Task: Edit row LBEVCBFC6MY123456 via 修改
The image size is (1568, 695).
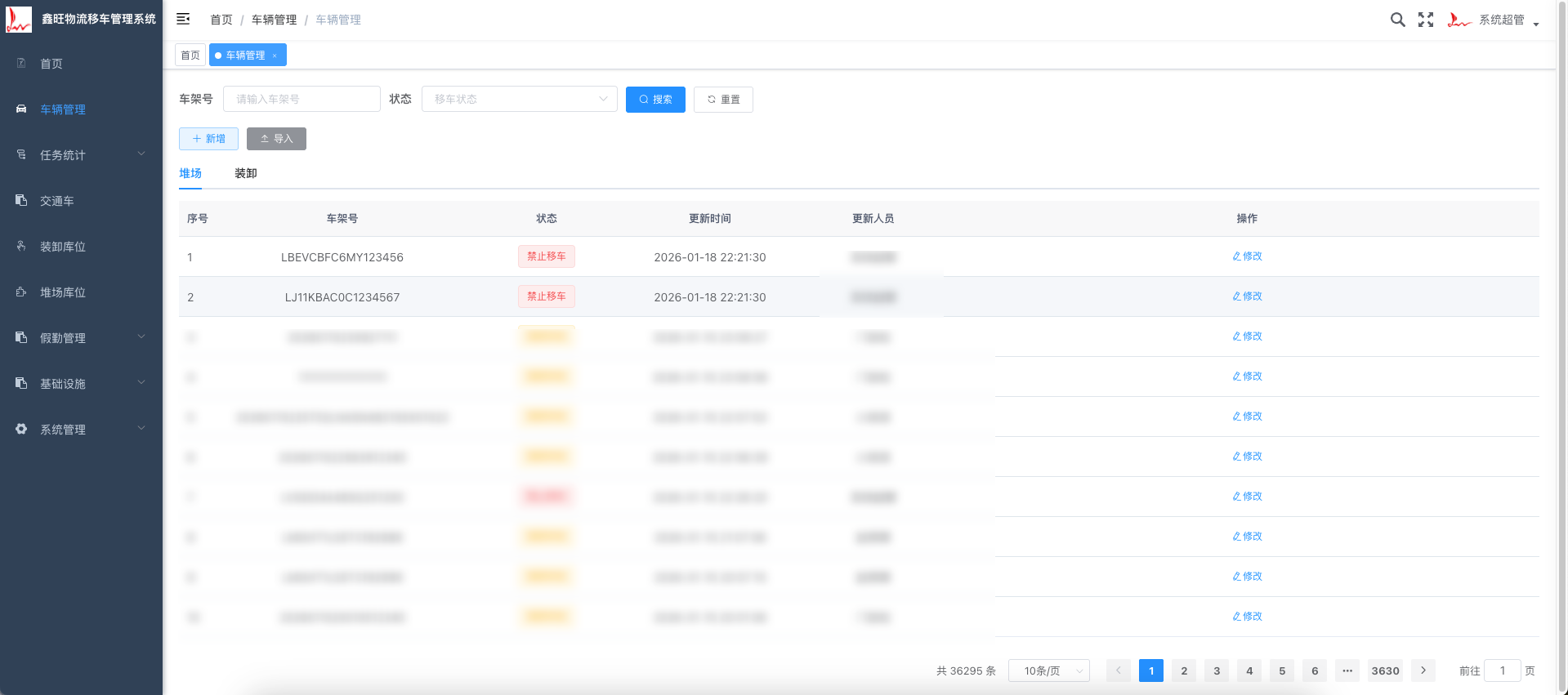Action: [x=1247, y=256]
